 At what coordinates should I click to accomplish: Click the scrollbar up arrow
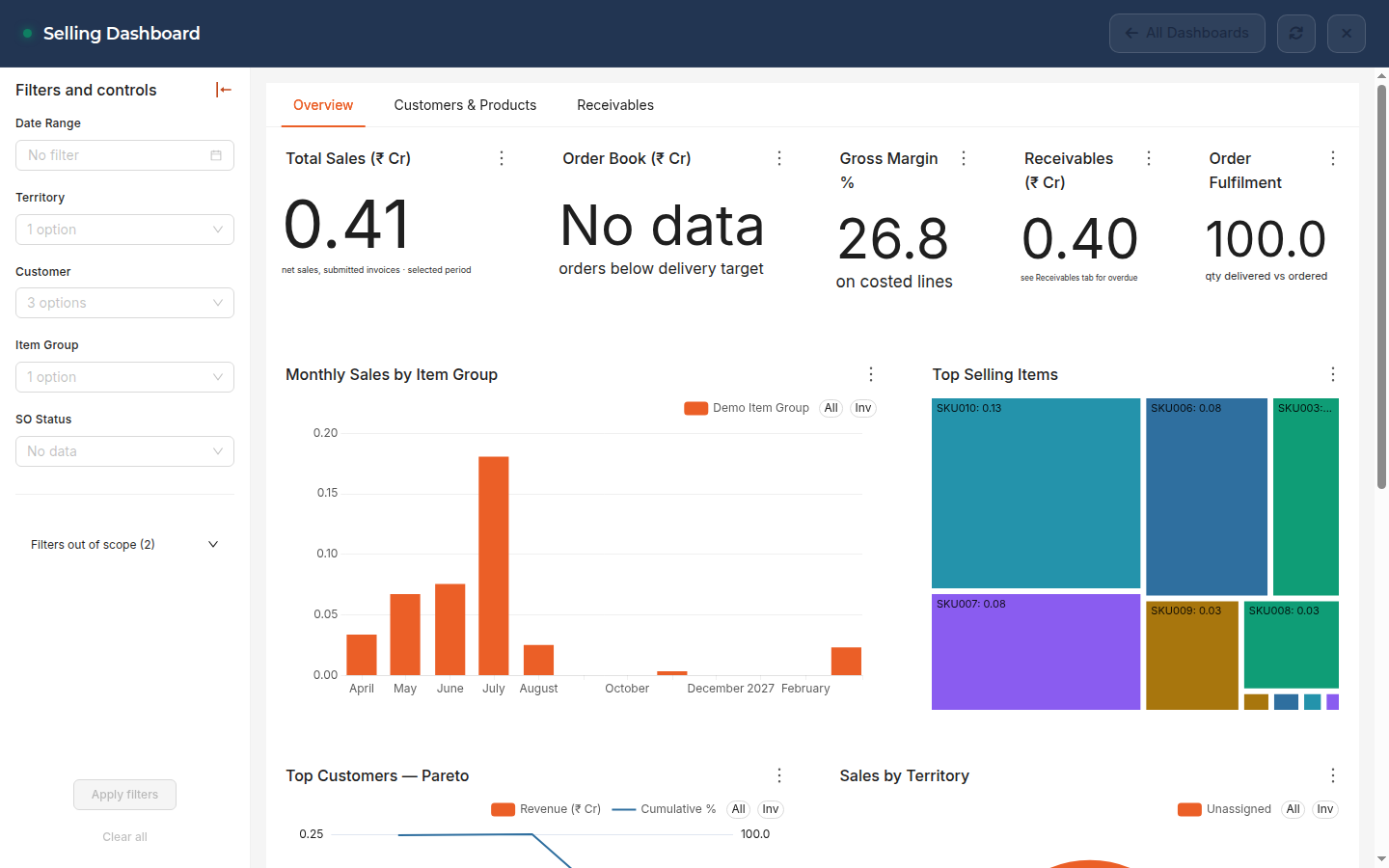[x=1381, y=74]
